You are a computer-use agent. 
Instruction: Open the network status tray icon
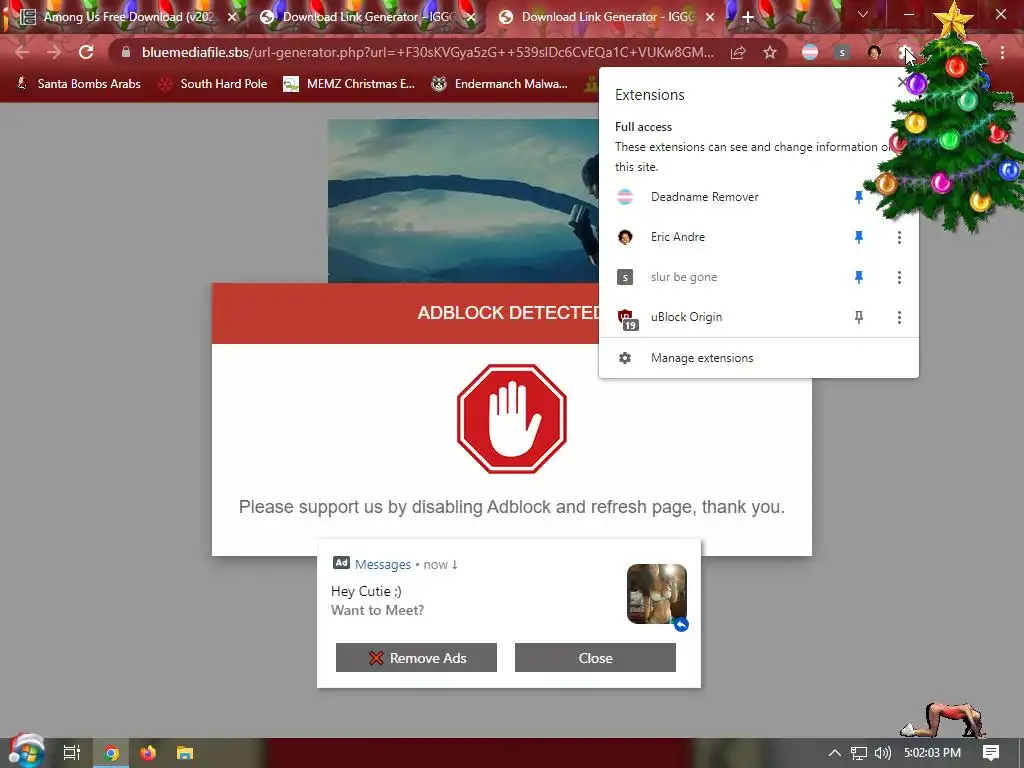pyautogui.click(x=859, y=753)
